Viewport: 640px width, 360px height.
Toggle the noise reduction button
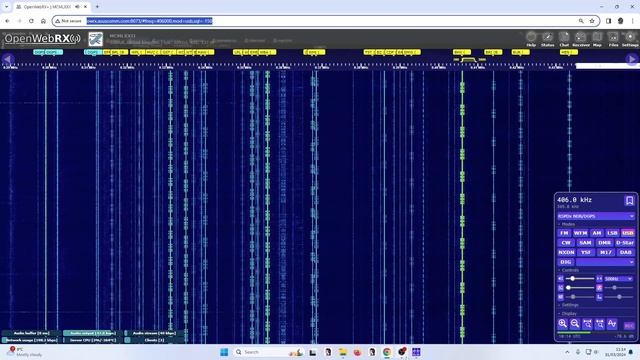click(x=560, y=297)
